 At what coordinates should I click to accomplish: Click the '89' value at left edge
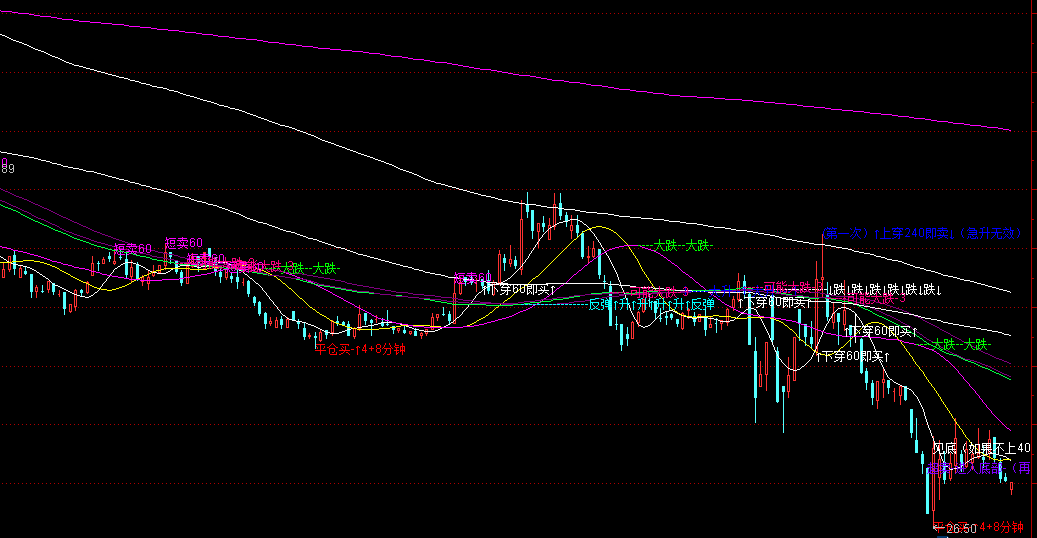(x=7, y=169)
